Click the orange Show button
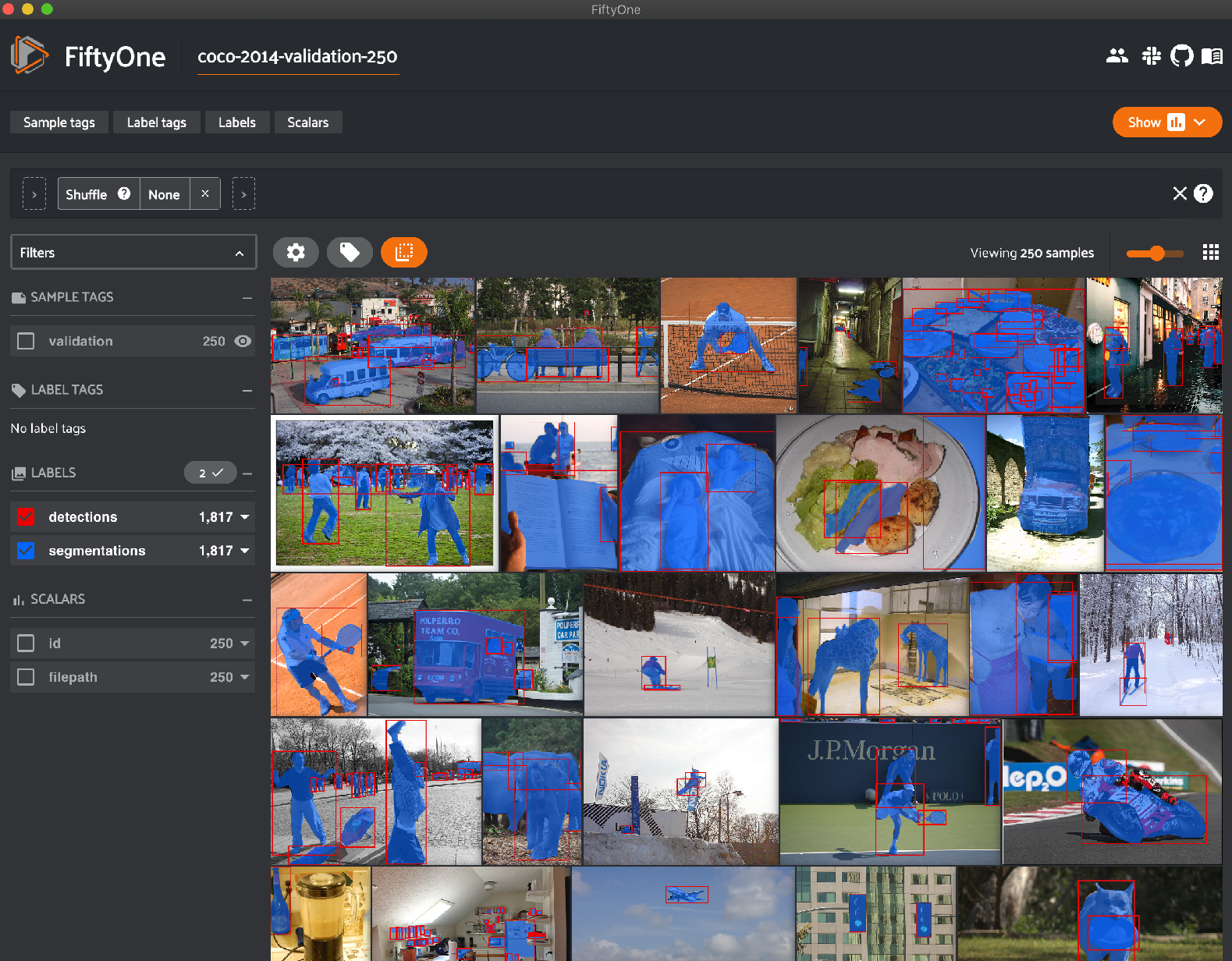Screen dimensions: 1232x961 (1166, 122)
